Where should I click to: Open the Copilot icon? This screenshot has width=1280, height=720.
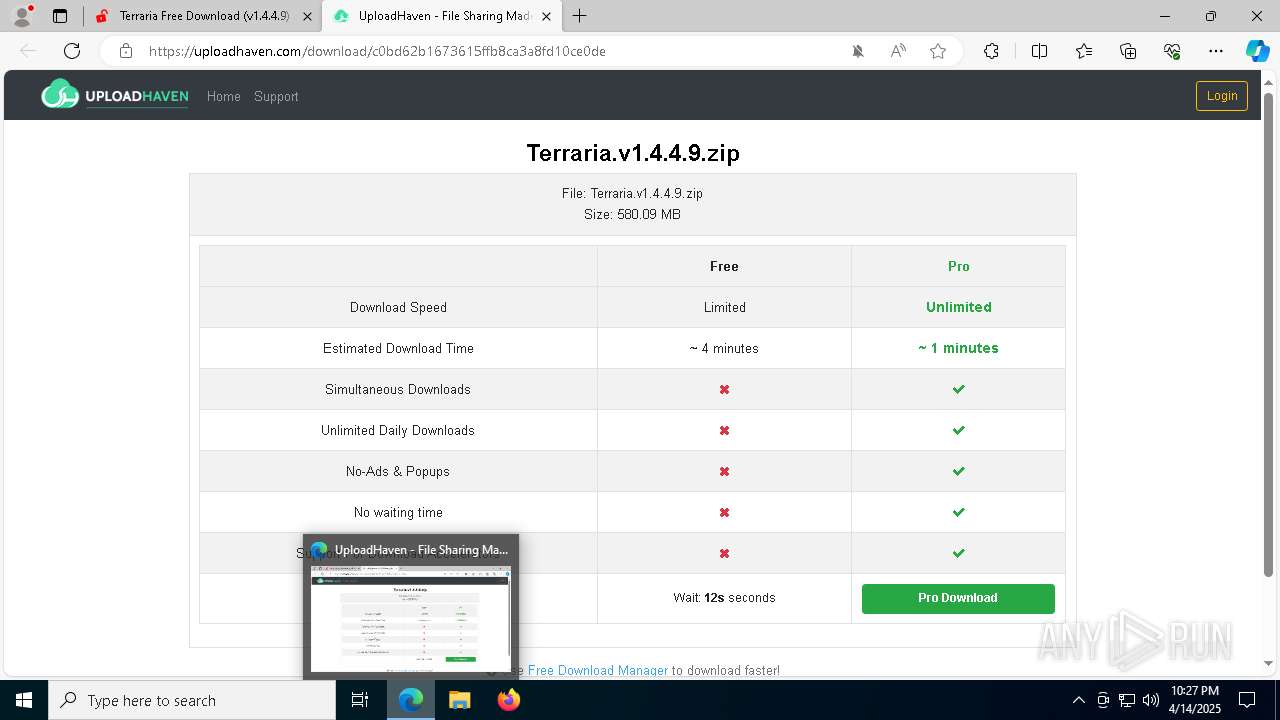(x=1257, y=51)
